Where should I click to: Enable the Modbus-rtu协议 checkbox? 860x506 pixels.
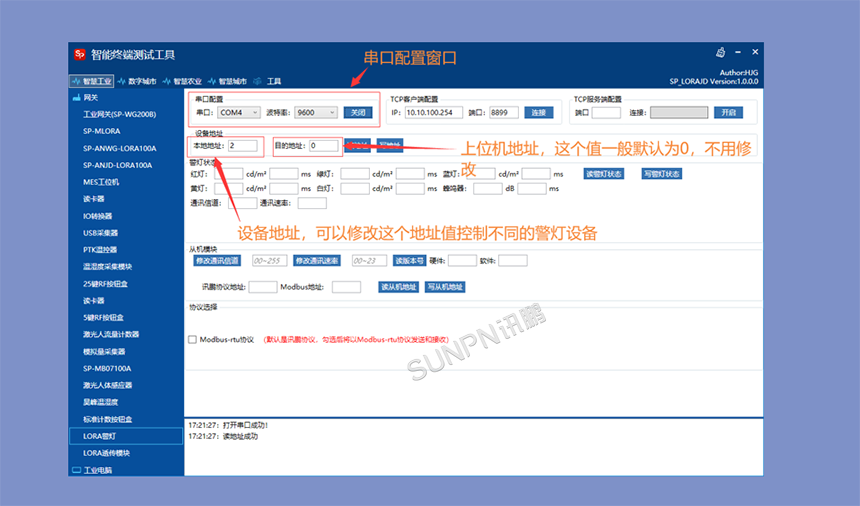(x=193, y=339)
